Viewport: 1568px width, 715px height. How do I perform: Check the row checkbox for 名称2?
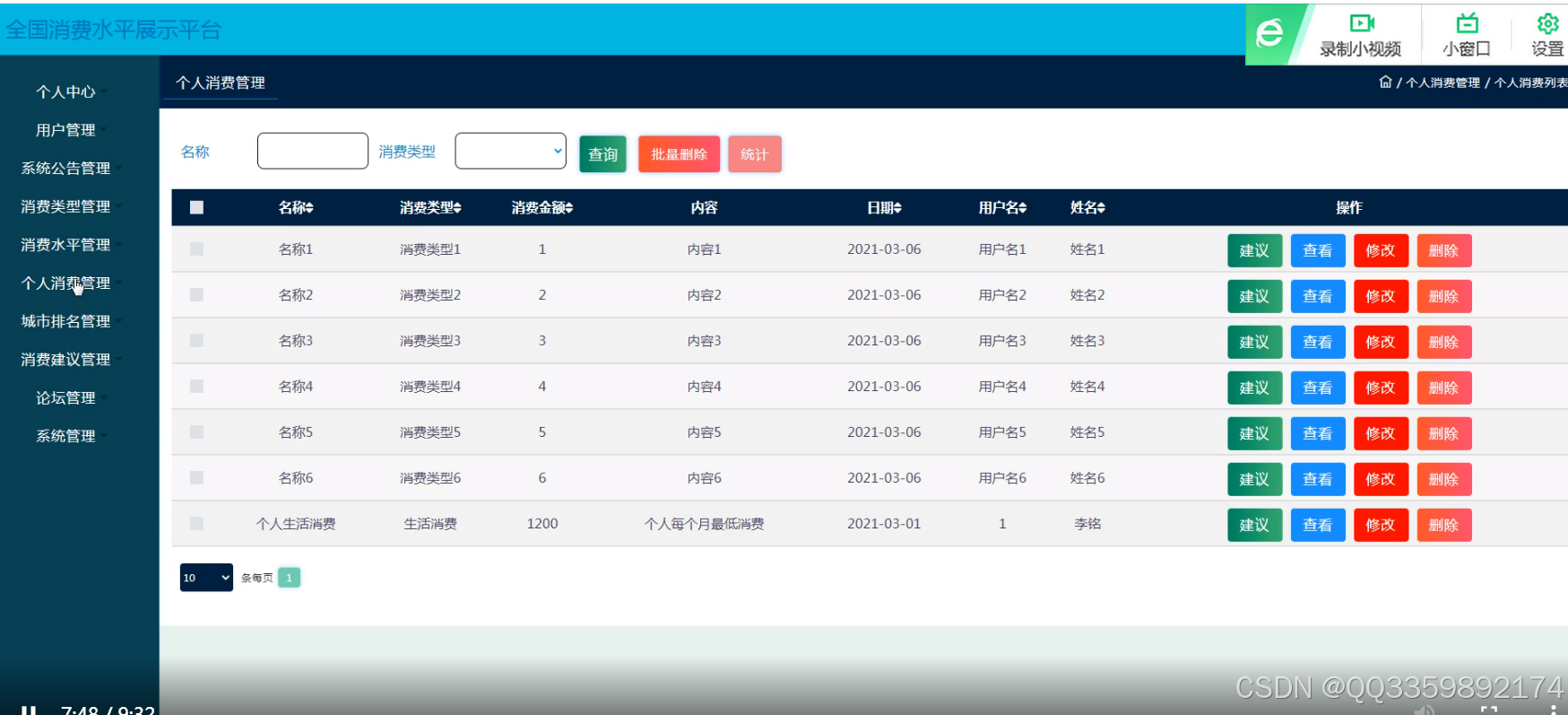pos(197,294)
